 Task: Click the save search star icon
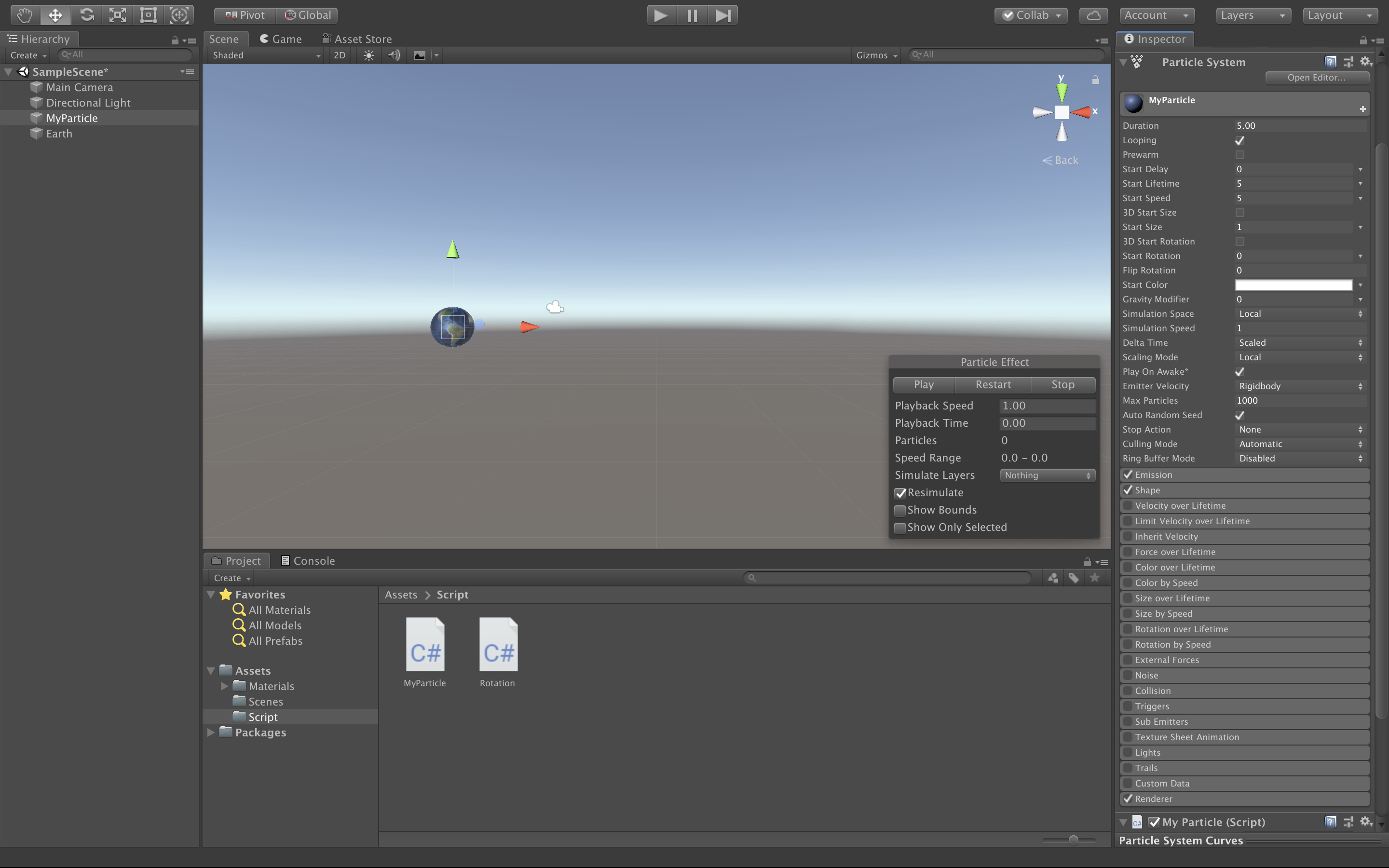pos(1094,578)
